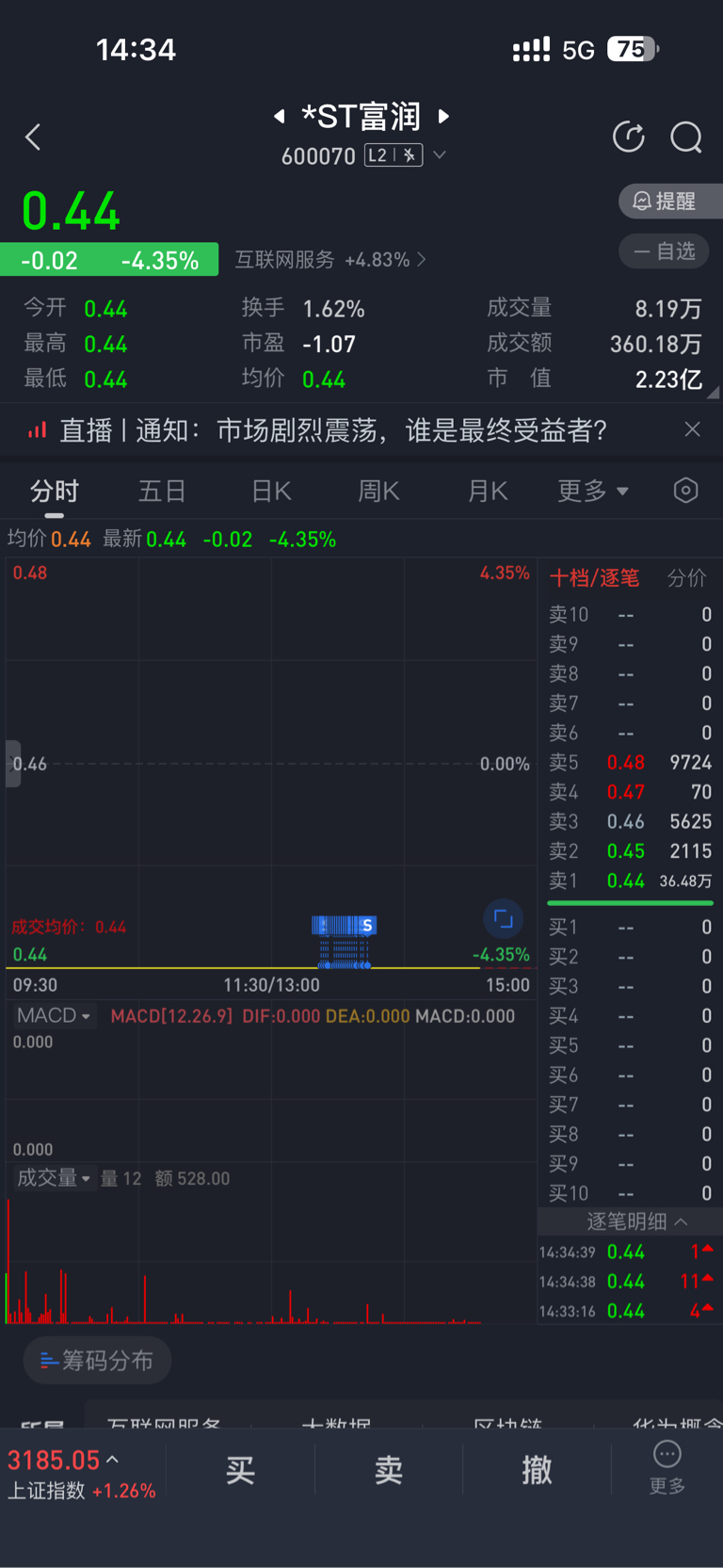Image resolution: width=723 pixels, height=1568 pixels.
Task: Select the 分时 tab
Action: point(55,491)
